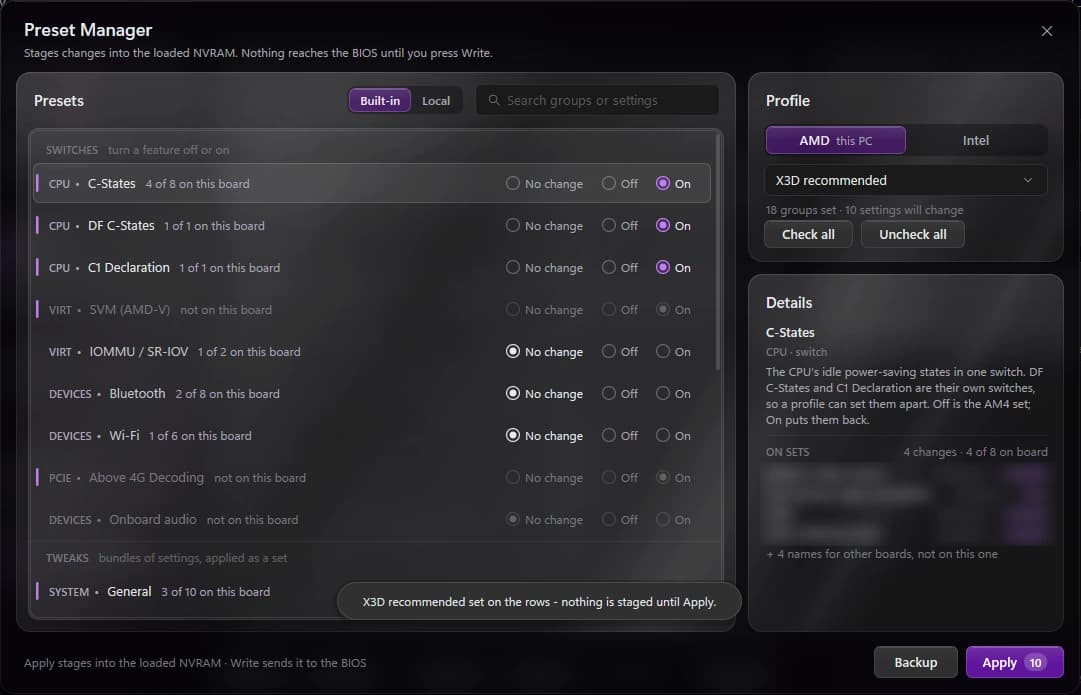1081x695 pixels.
Task: Focus the Search groups or settings field
Action: tap(597, 101)
